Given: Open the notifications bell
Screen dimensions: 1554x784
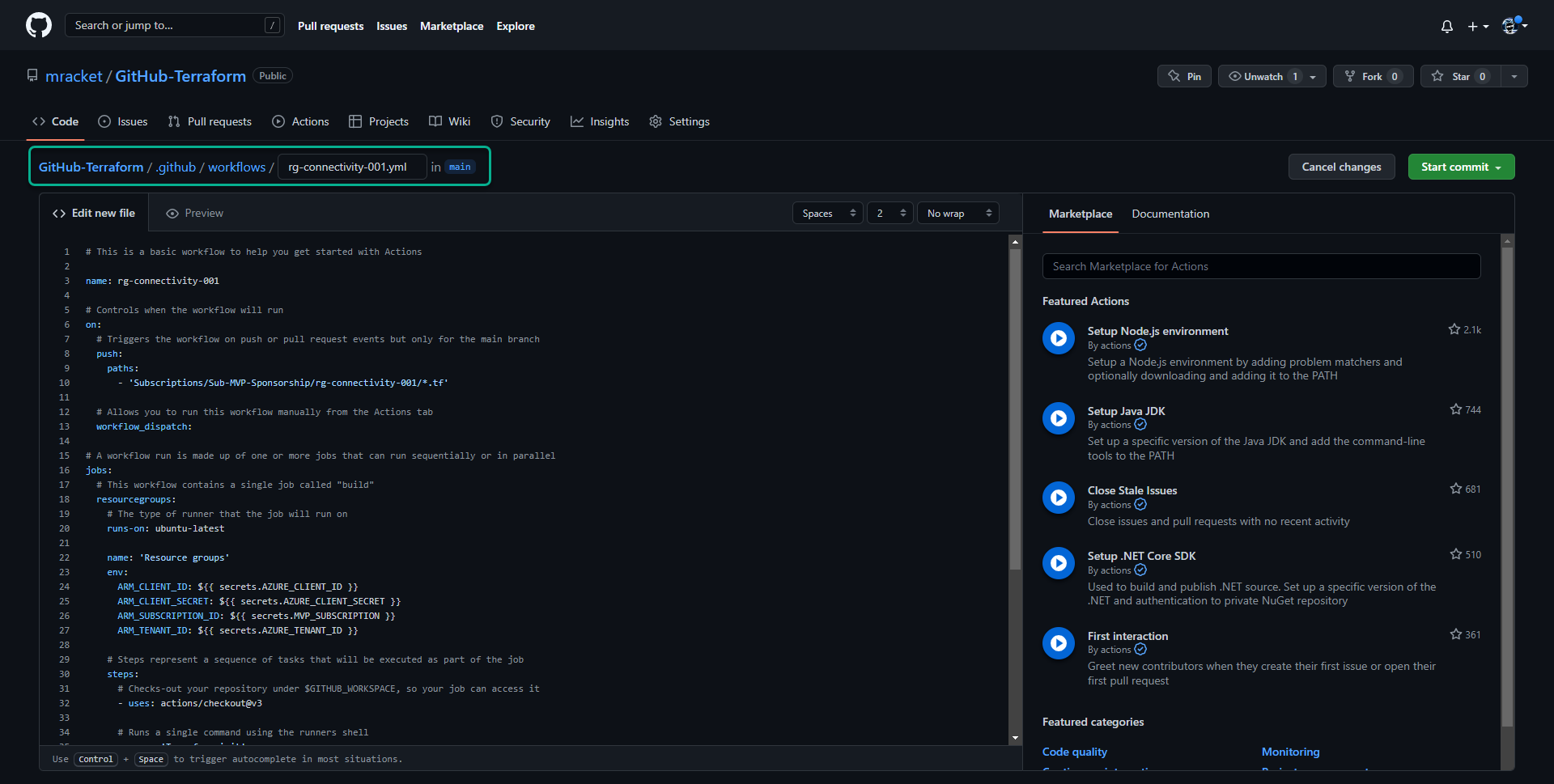Looking at the screenshot, I should 1446,27.
